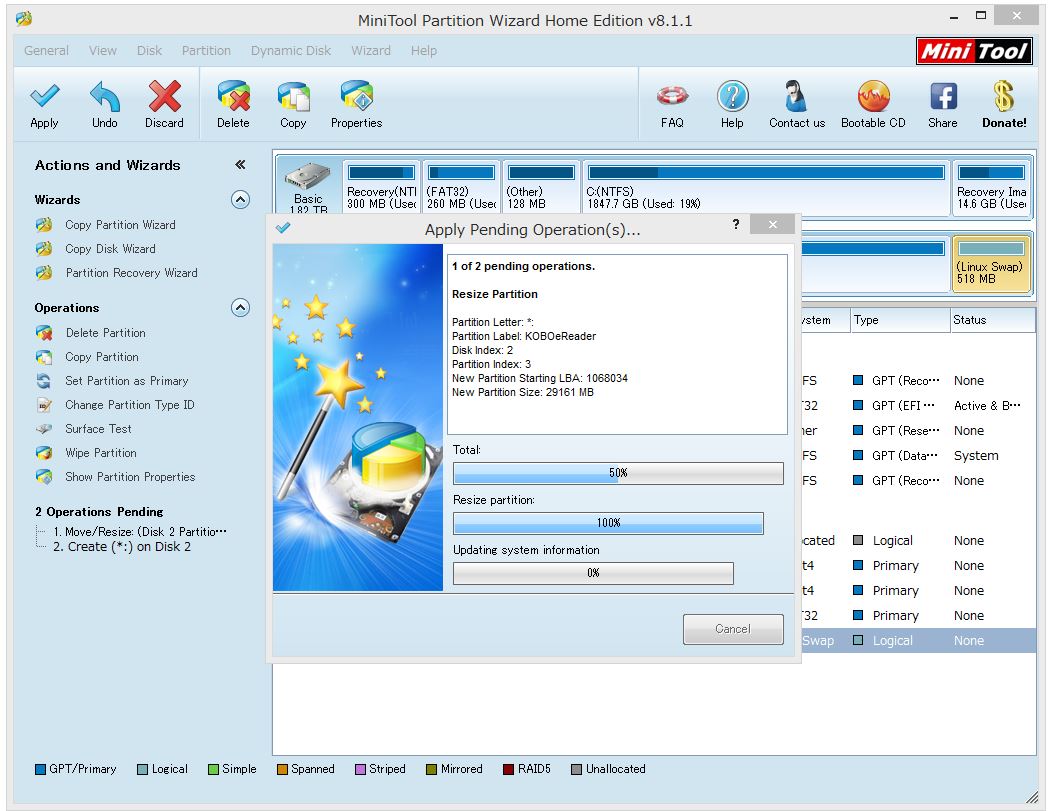Select the Recovery Image 14.6 GB block
Viewport: 1054px width, 811px height.
click(991, 187)
